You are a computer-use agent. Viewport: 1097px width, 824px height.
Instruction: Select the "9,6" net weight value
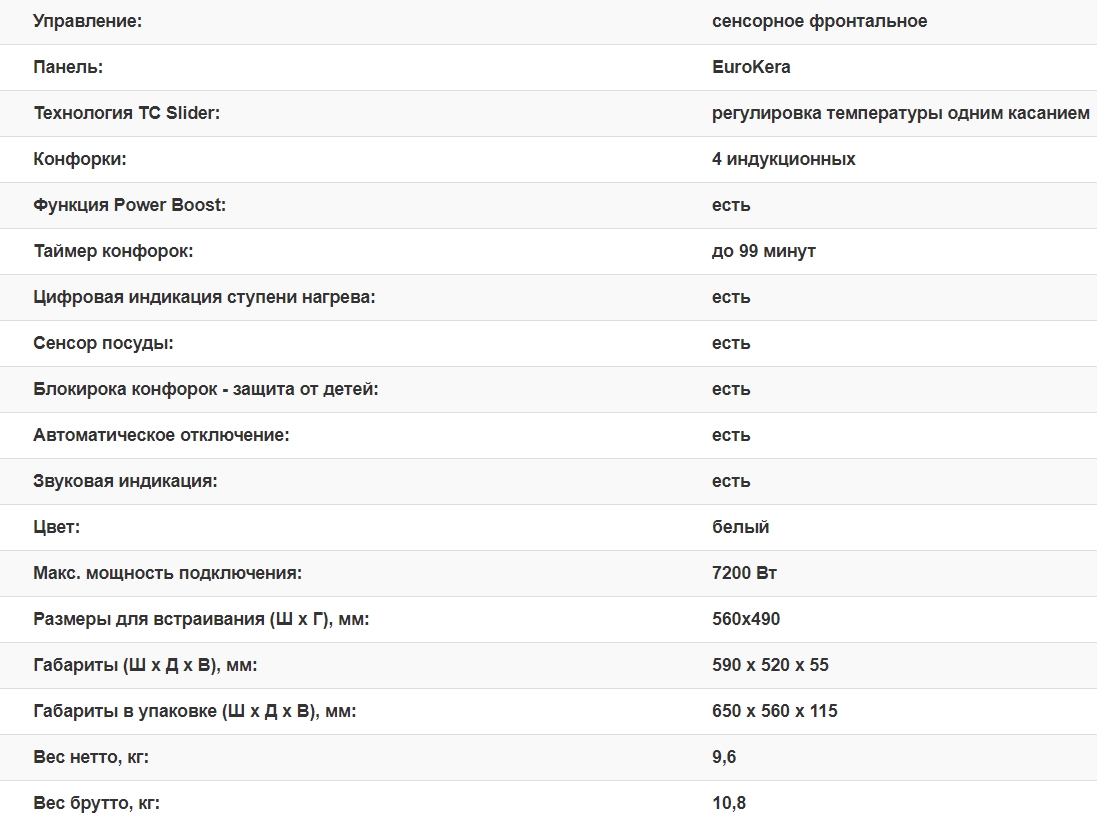coord(724,757)
